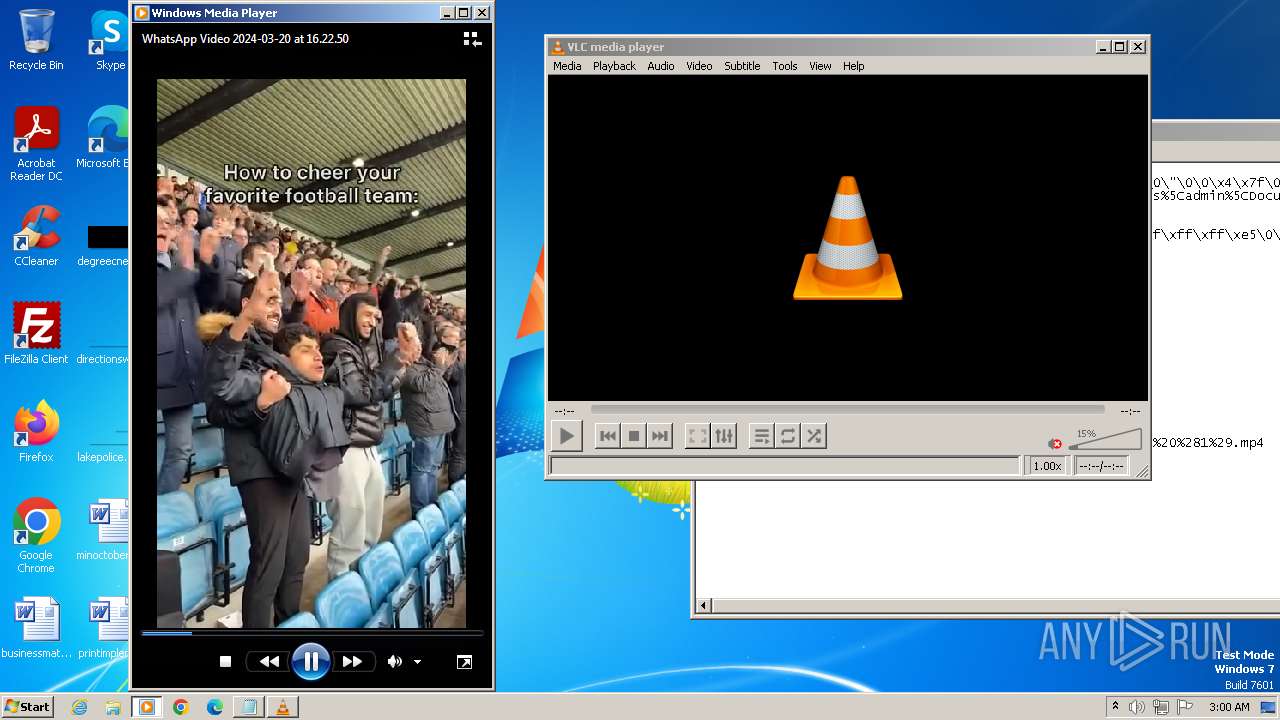Screen dimensions: 1280x720
Task: Click the Windows Media Player video title text
Action: [245, 39]
